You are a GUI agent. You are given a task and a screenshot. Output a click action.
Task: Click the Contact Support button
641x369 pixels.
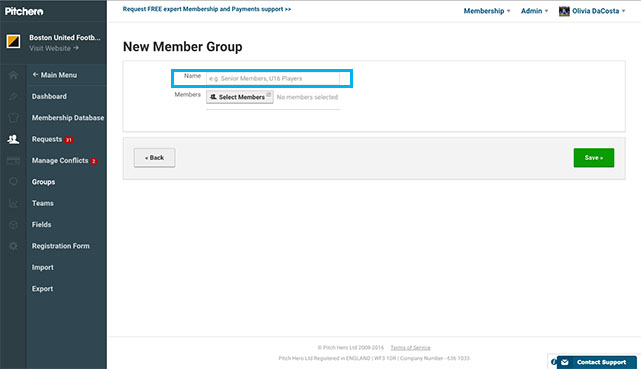pyautogui.click(x=597, y=362)
